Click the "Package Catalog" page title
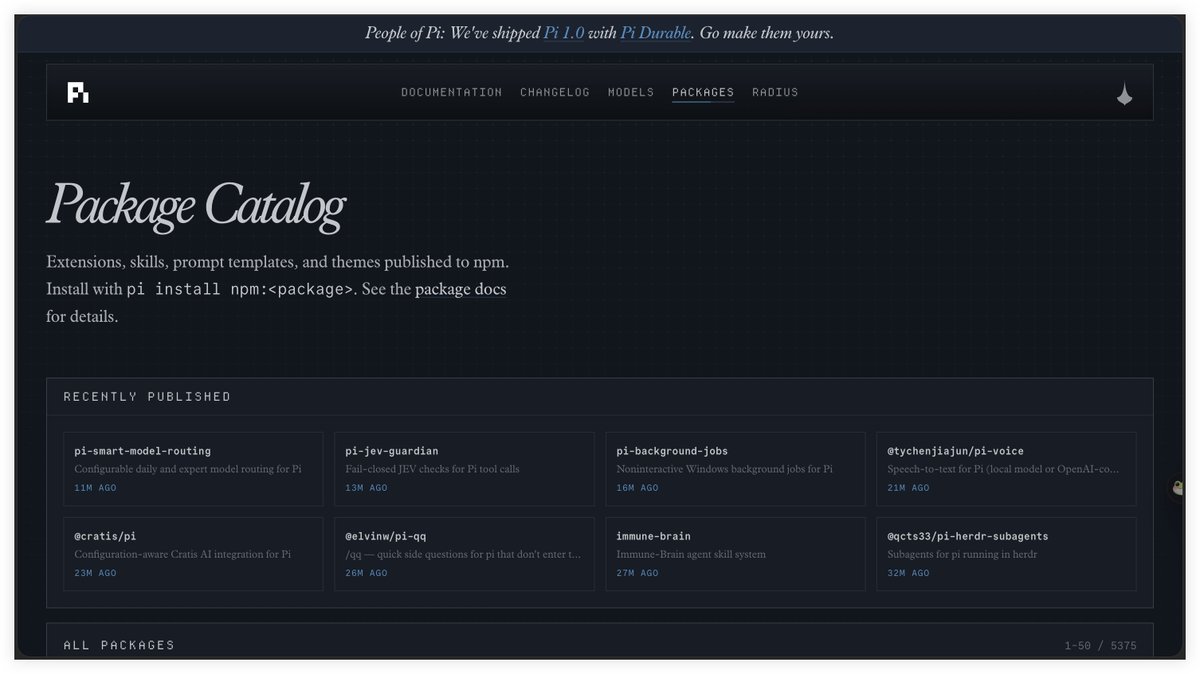The height and width of the screenshot is (674, 1200). tap(196, 205)
